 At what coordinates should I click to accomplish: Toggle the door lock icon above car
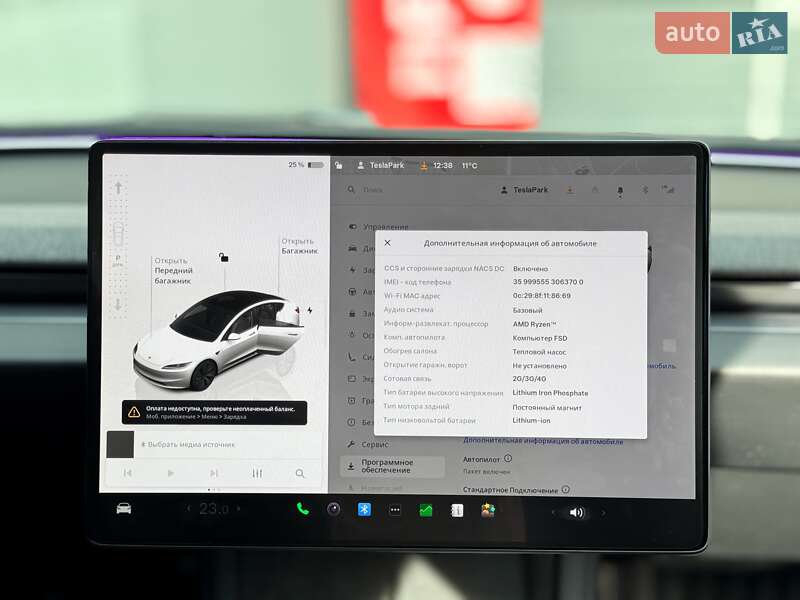tap(224, 257)
